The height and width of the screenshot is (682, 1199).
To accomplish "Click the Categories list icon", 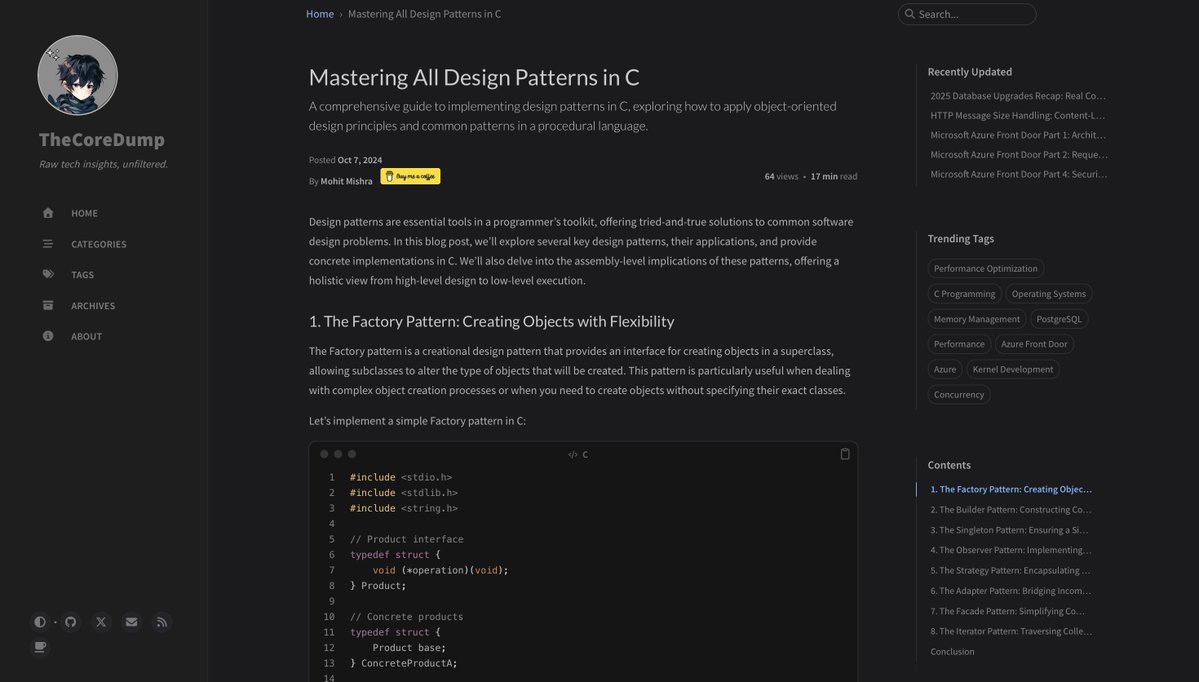I will click(x=48, y=244).
